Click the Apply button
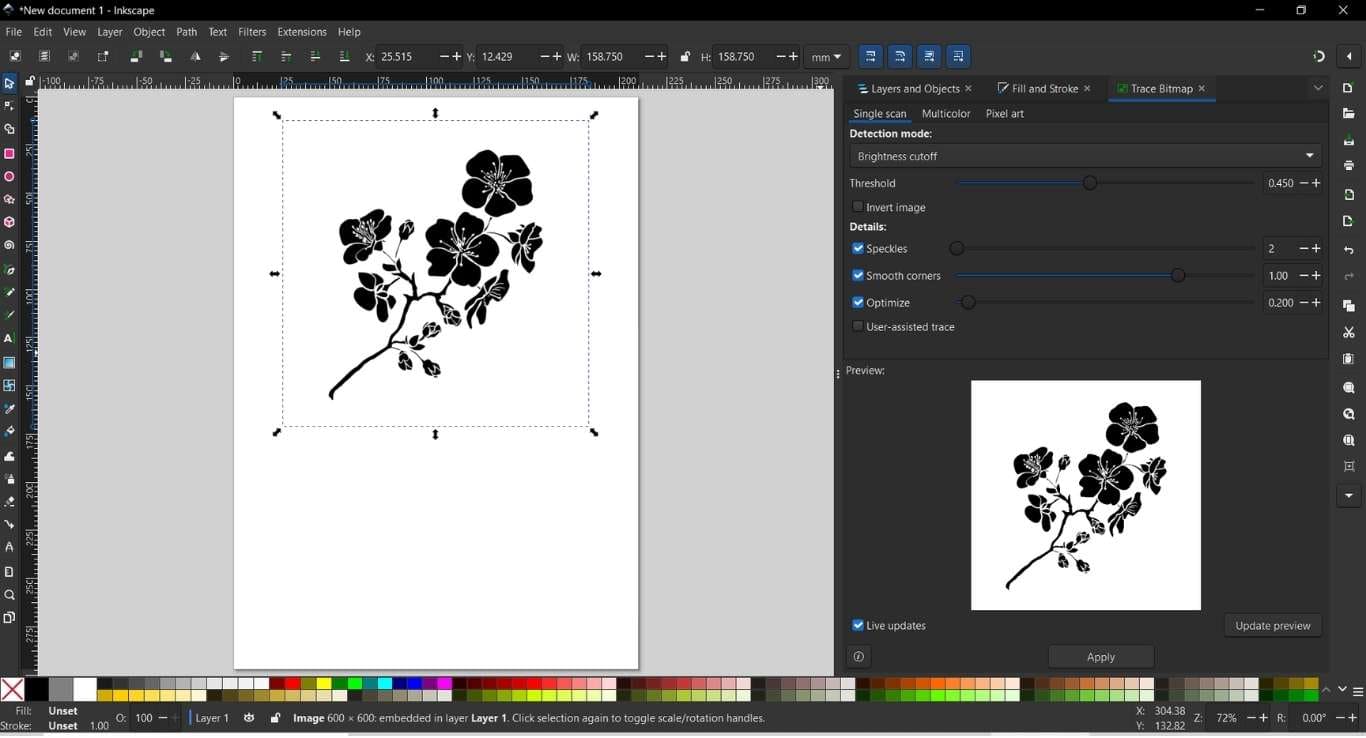This screenshot has width=1366, height=738. [1101, 657]
